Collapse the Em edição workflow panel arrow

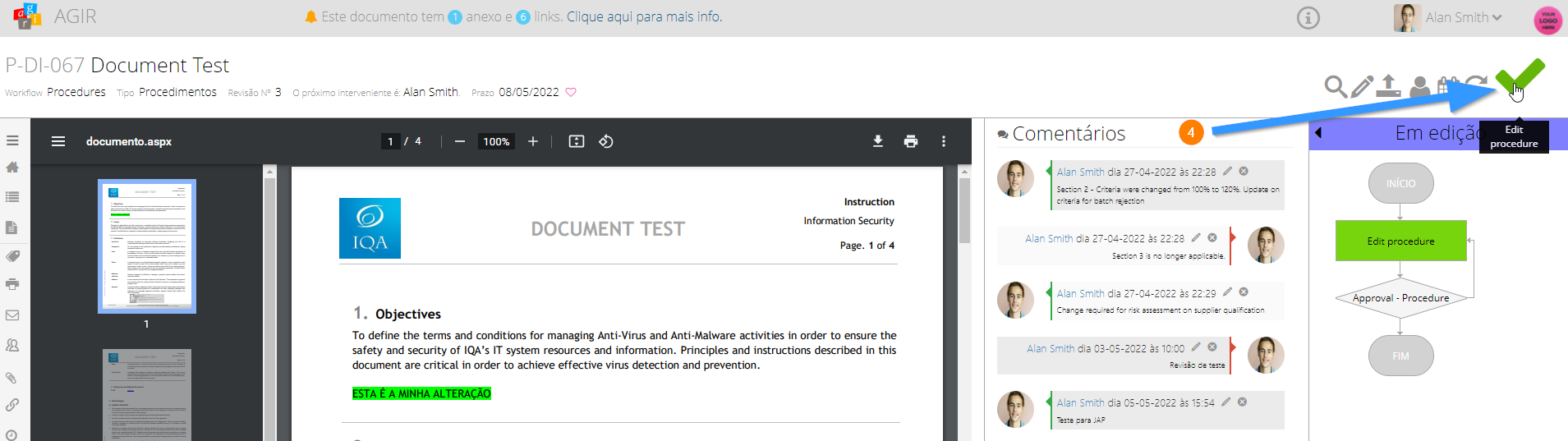(x=1318, y=133)
